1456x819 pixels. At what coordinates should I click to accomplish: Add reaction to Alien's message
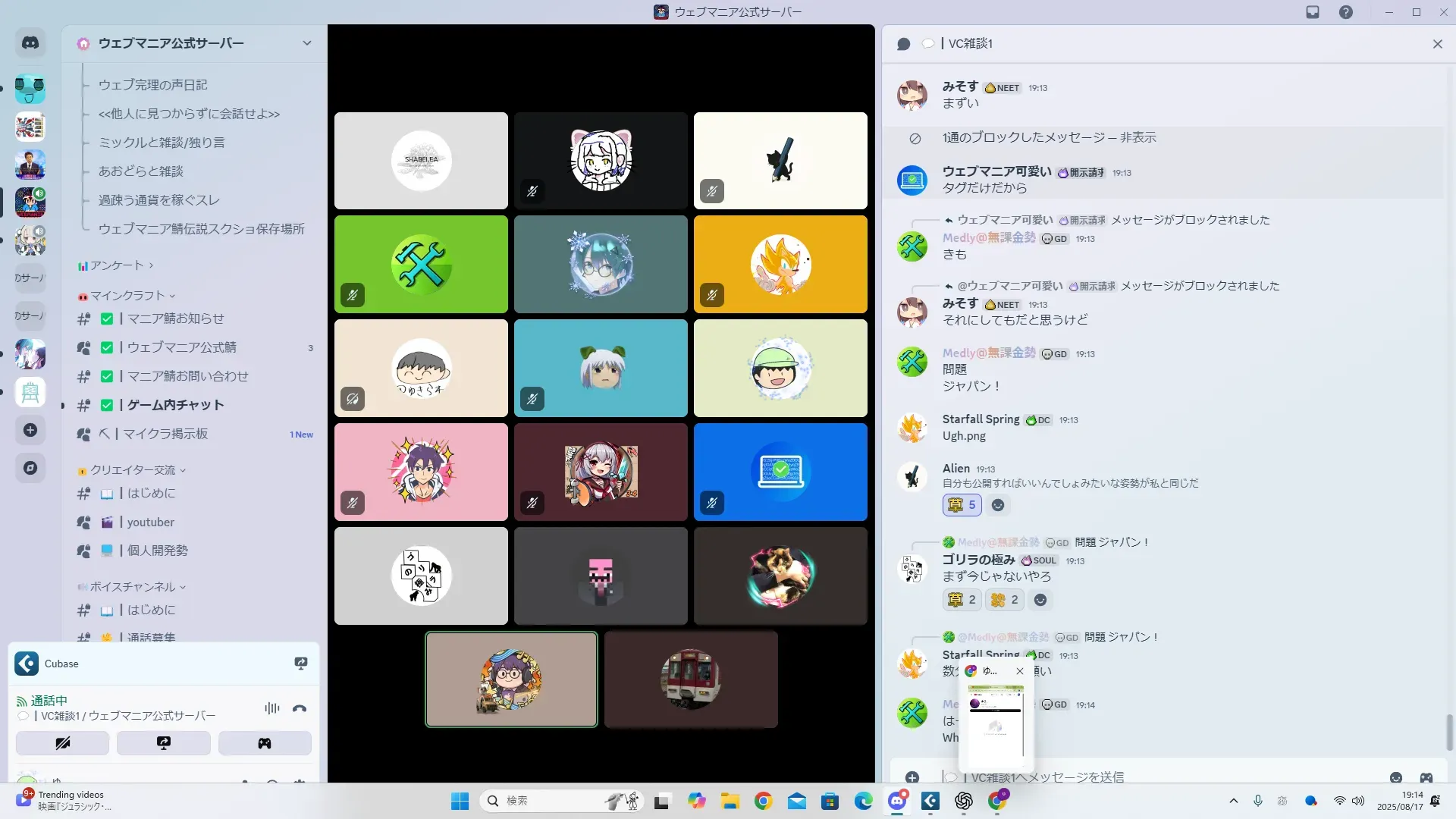[998, 505]
